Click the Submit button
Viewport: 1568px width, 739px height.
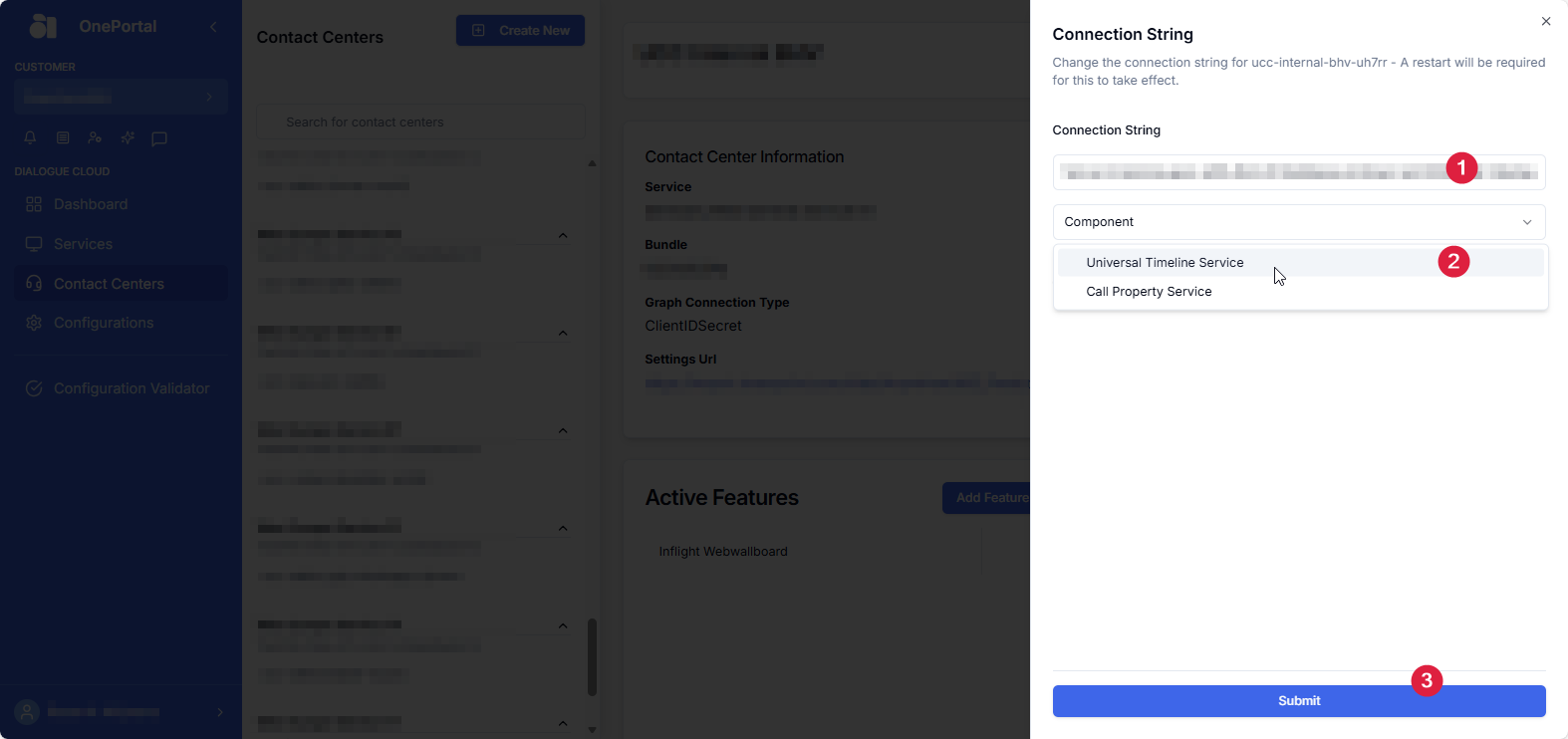[1298, 701]
